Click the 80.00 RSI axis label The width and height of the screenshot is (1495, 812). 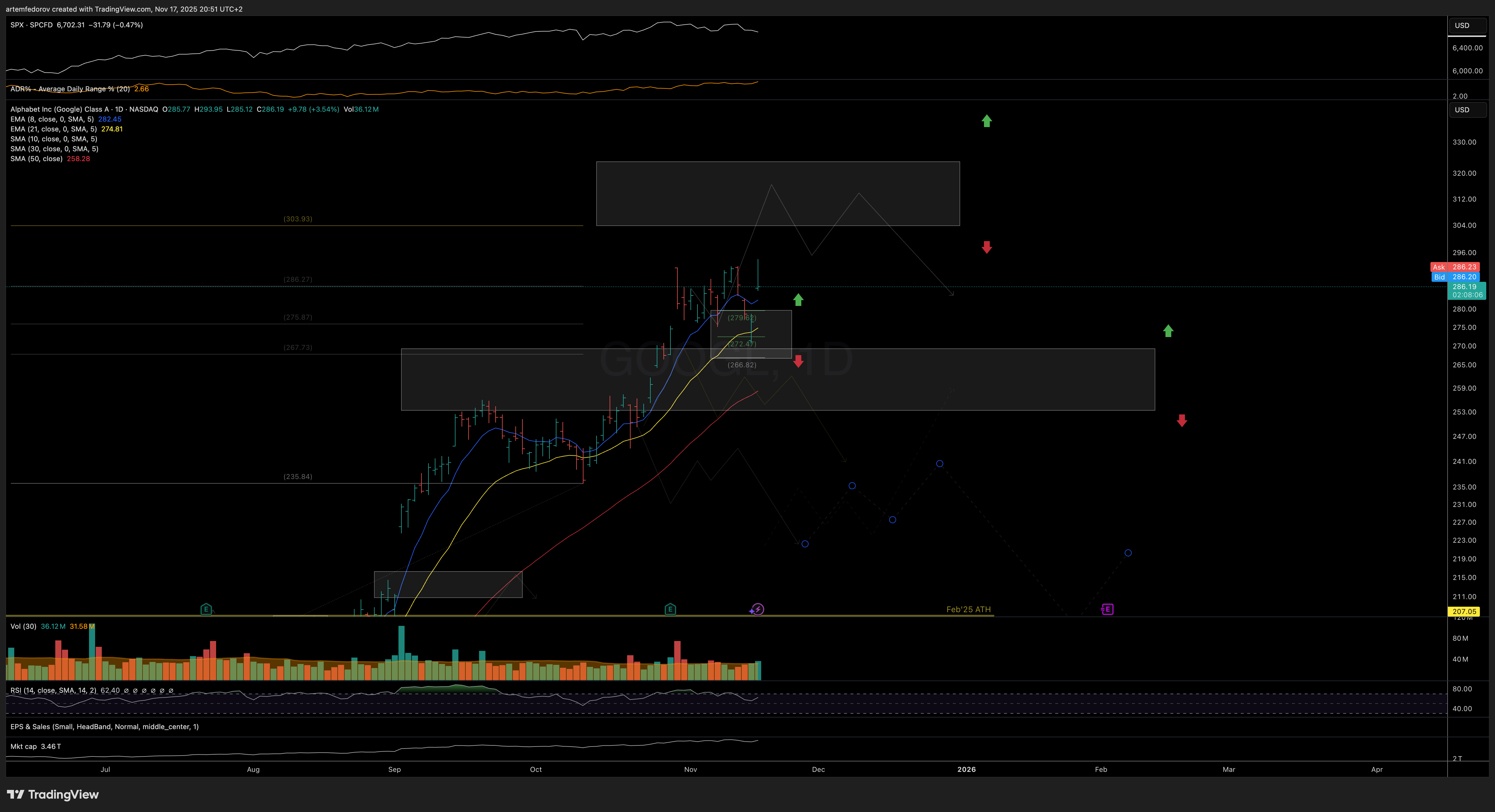pyautogui.click(x=1462, y=689)
